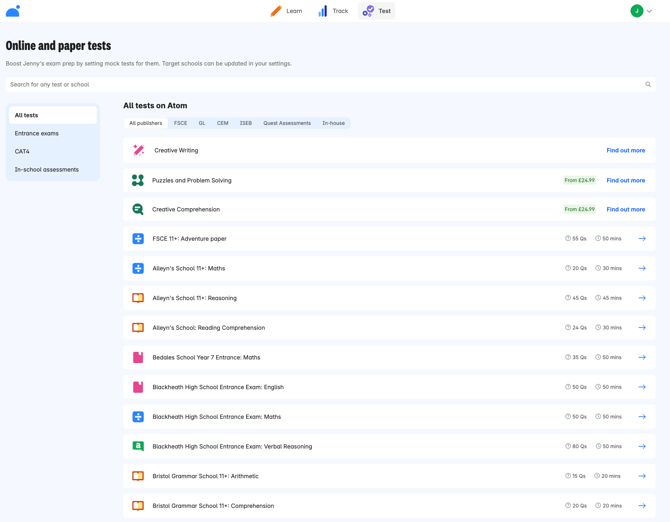Click the Creative Comprehension magnifier icon
The height and width of the screenshot is (522, 670).
(138, 209)
